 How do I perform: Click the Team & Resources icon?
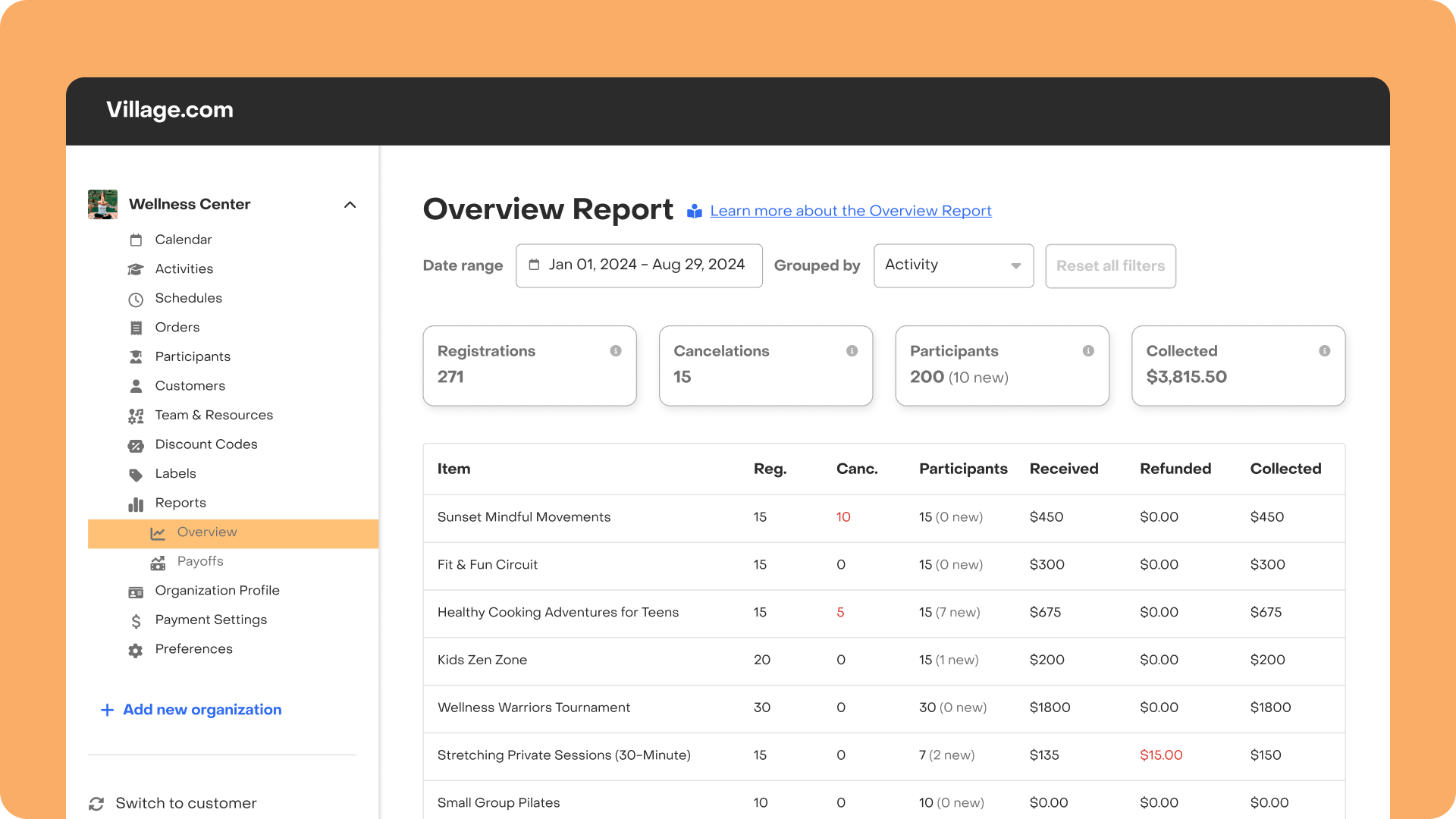click(x=136, y=416)
